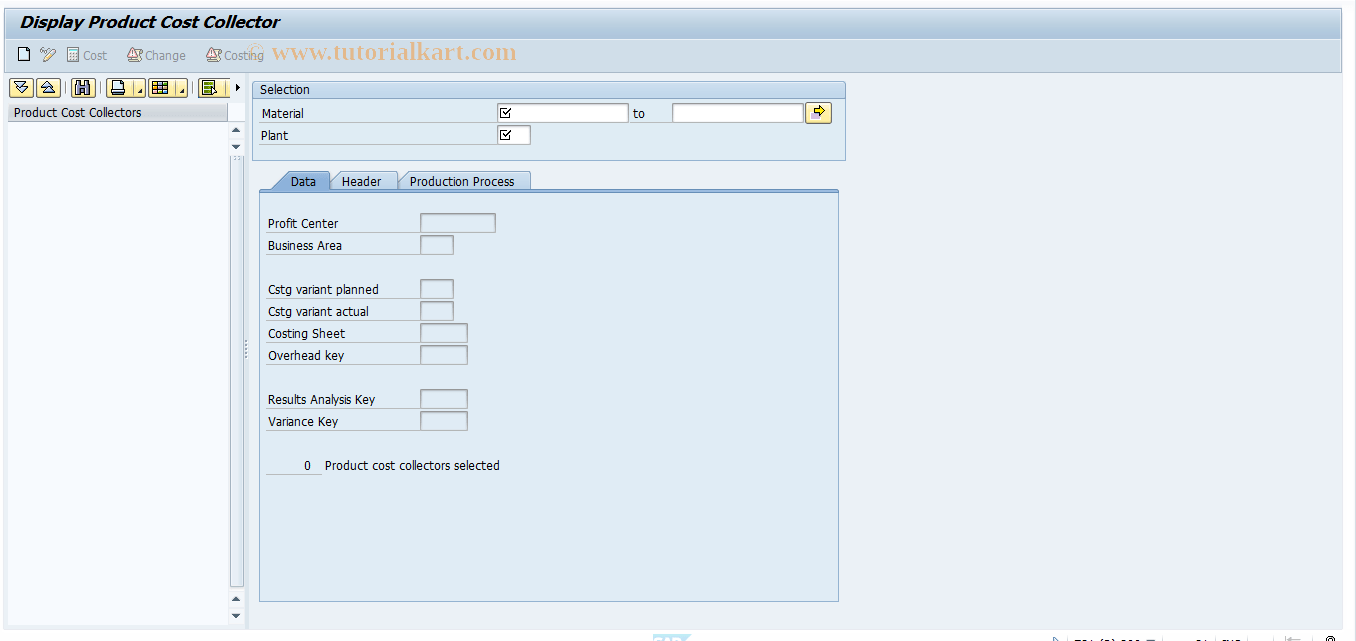This screenshot has height=641, width=1356.
Task: Select the Change pencil icon
Action: pos(47,54)
